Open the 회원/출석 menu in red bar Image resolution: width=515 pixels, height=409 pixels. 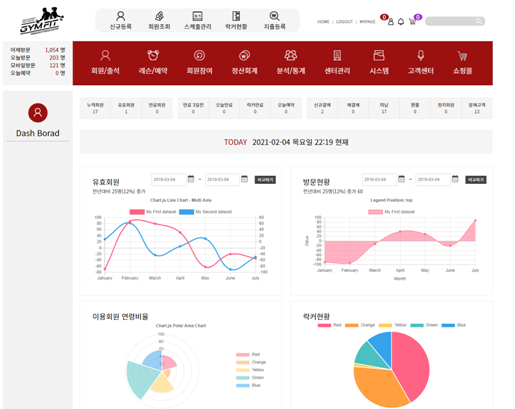tap(105, 62)
